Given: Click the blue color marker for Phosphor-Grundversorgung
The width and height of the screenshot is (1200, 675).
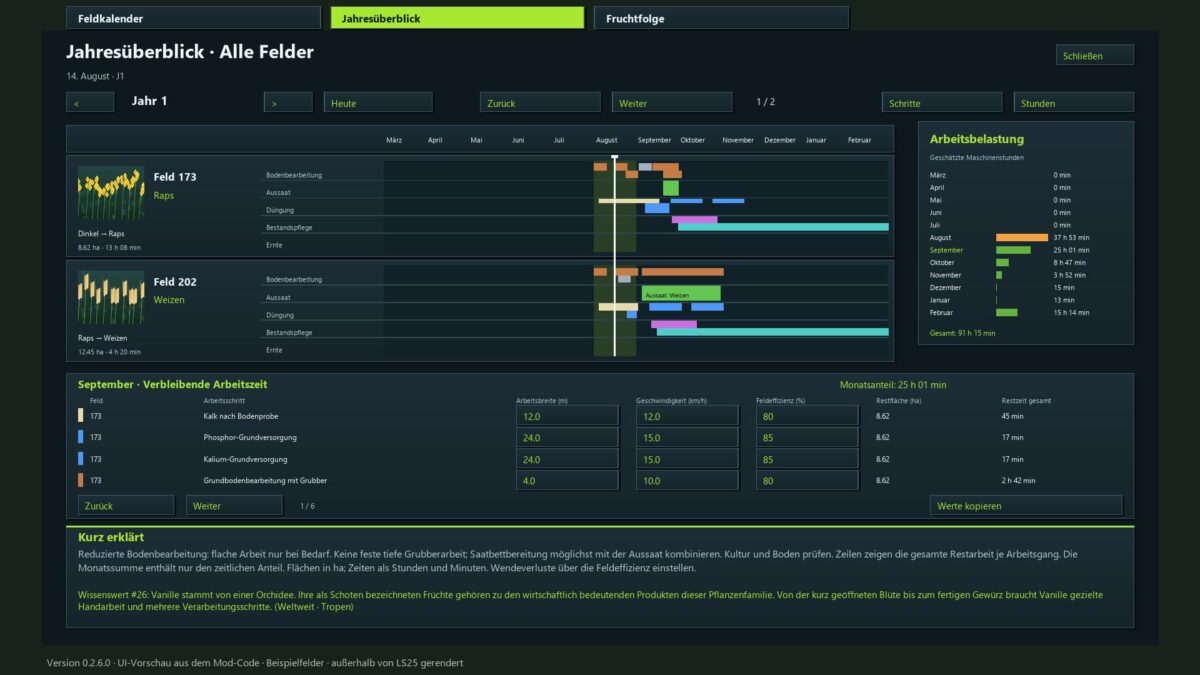Looking at the screenshot, I should [81, 438].
